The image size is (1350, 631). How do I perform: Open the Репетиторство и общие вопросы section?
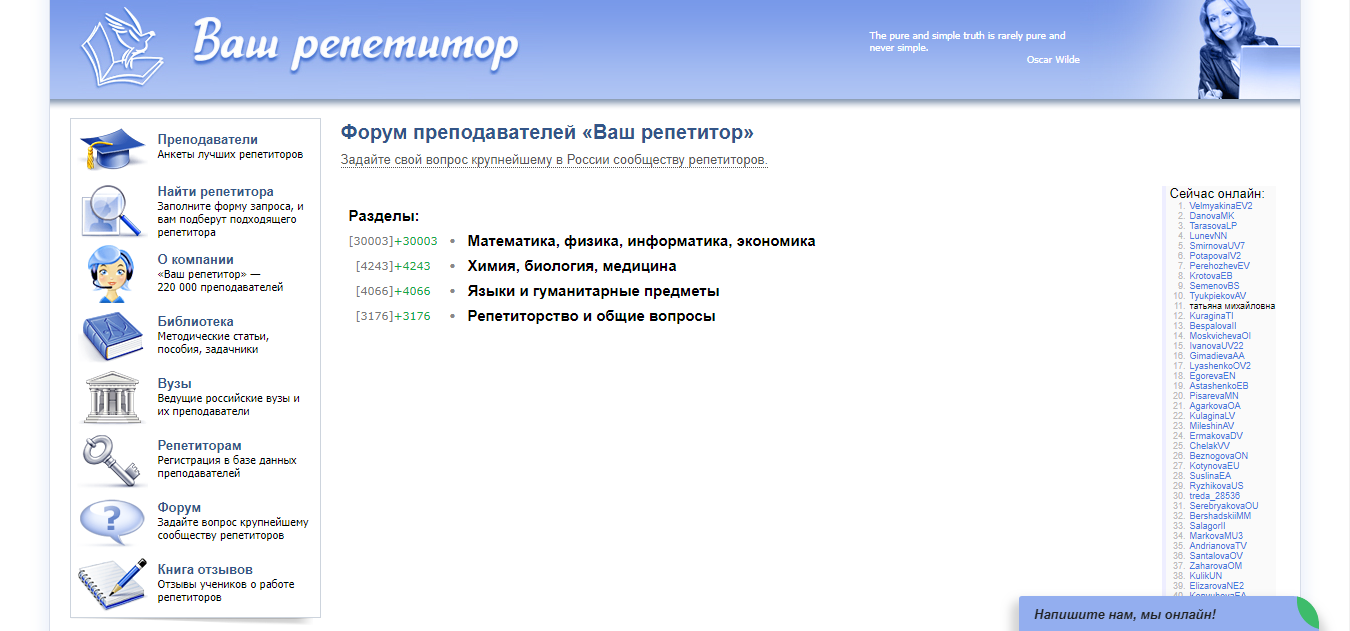591,314
